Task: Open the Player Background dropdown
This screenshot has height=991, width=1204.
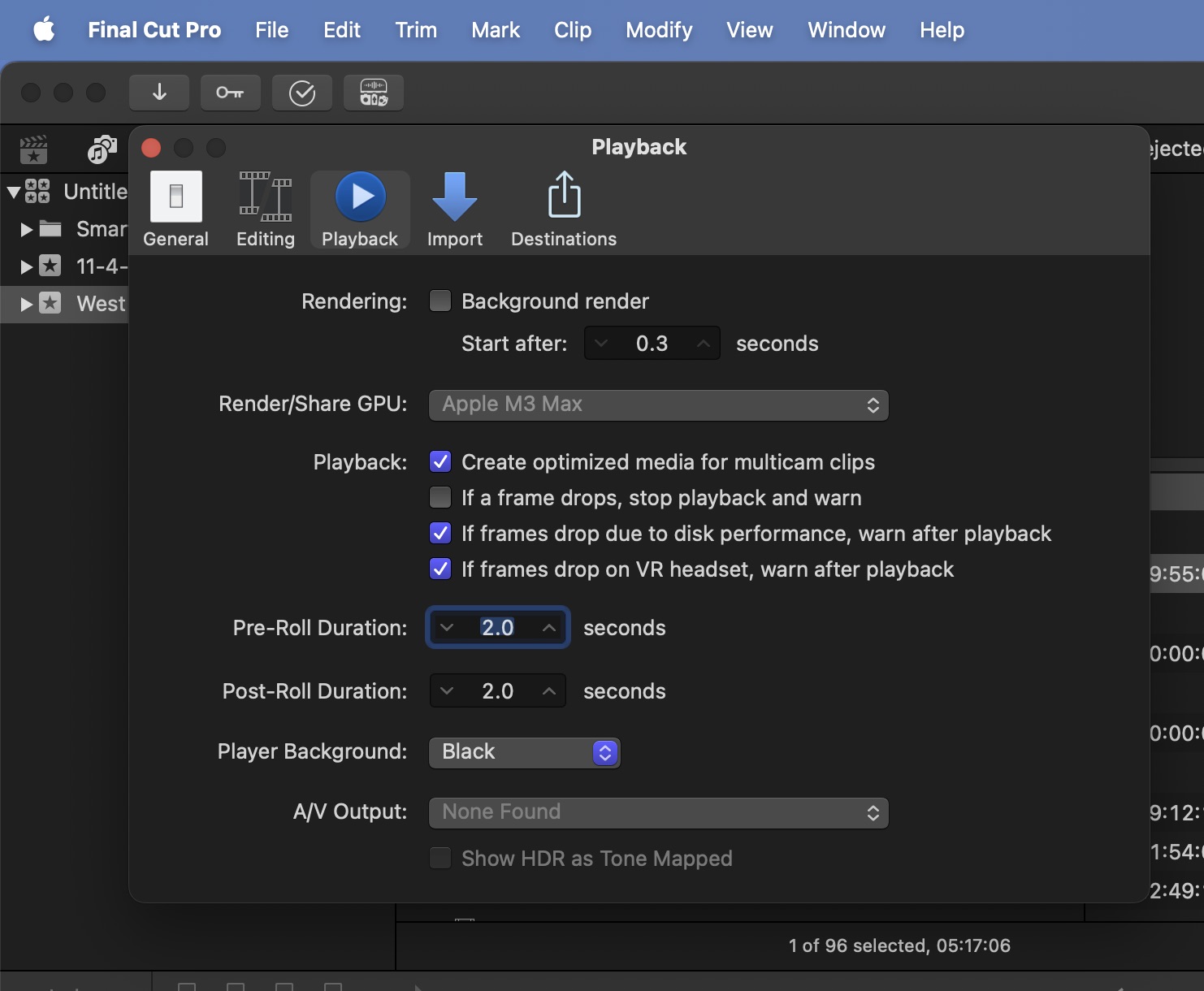Action: tap(524, 752)
